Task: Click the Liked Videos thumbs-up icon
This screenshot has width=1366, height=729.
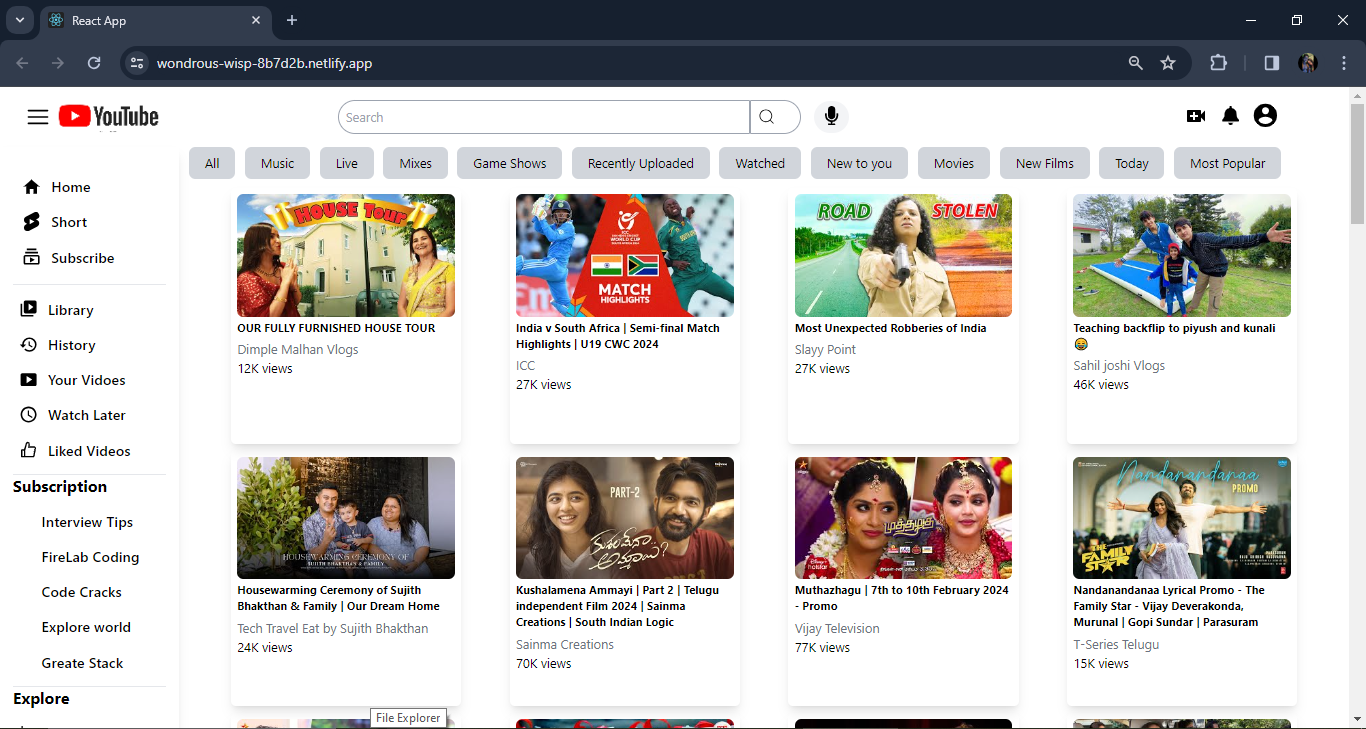Action: pyautogui.click(x=29, y=450)
